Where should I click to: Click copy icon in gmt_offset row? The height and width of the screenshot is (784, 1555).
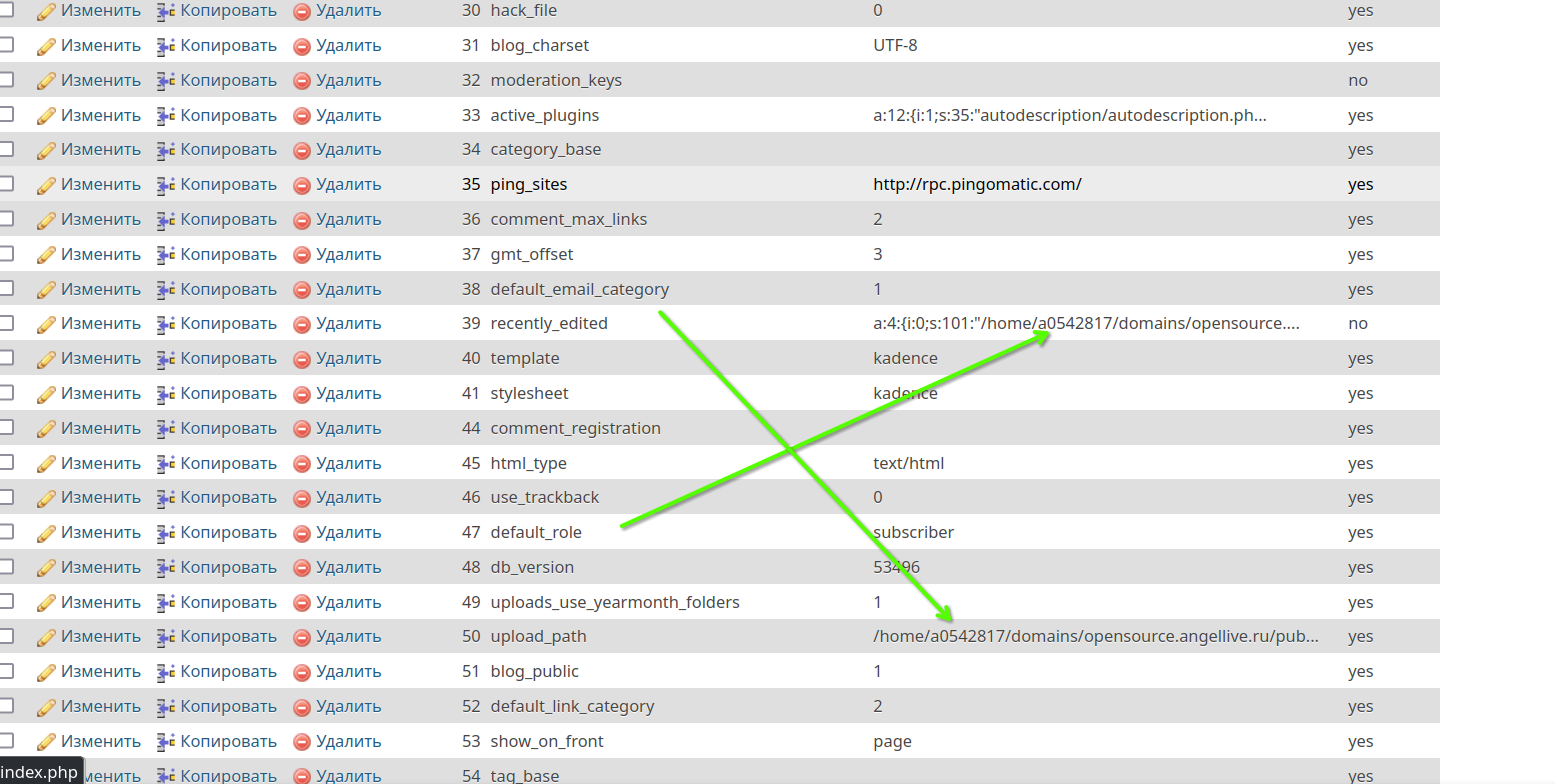[166, 255]
